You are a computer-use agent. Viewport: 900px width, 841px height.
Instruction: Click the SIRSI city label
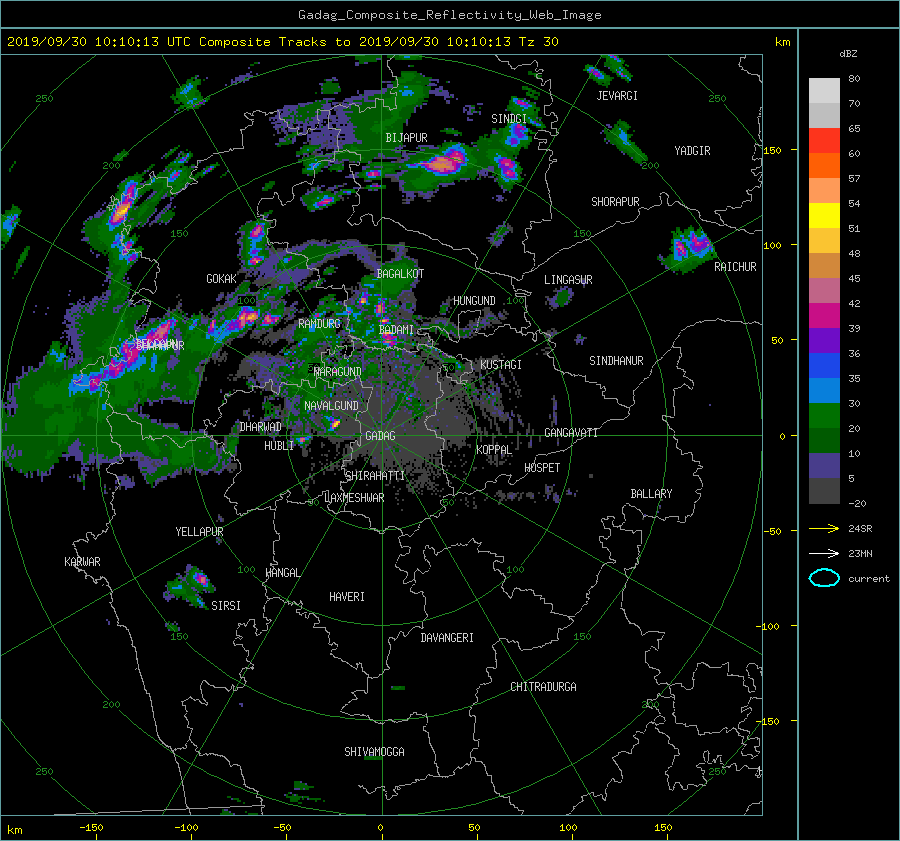click(x=226, y=606)
